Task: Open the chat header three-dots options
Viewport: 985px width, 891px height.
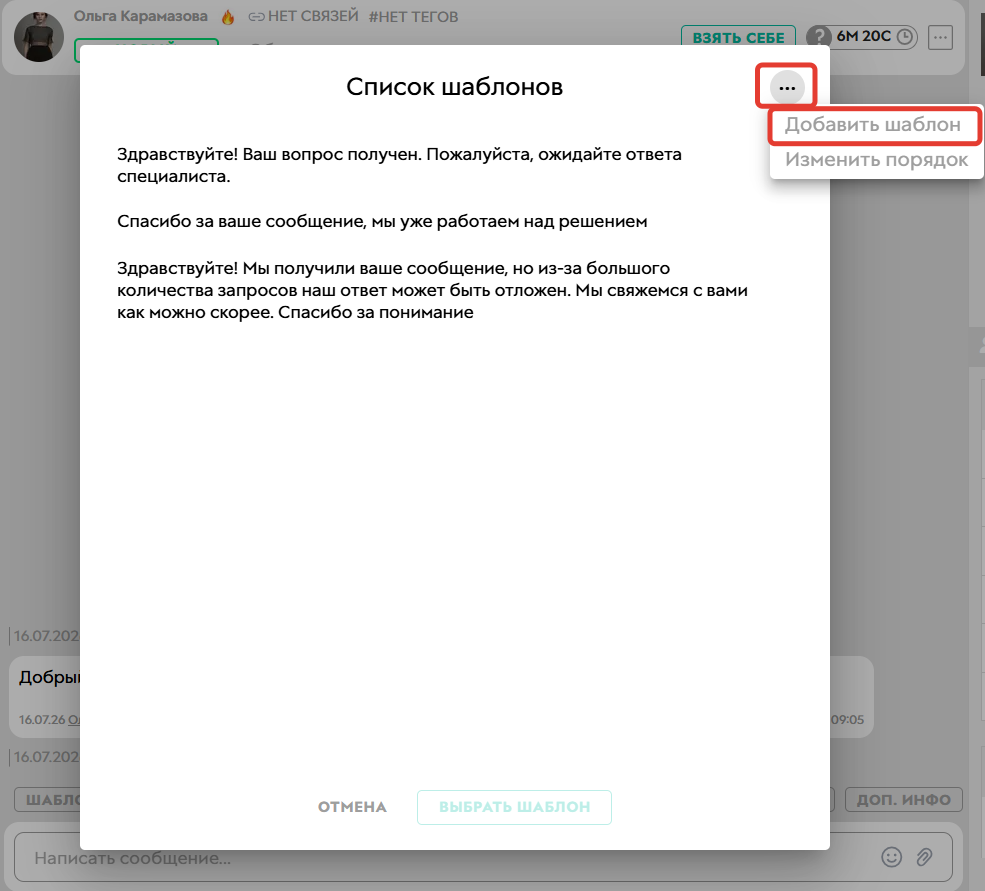Action: (940, 37)
